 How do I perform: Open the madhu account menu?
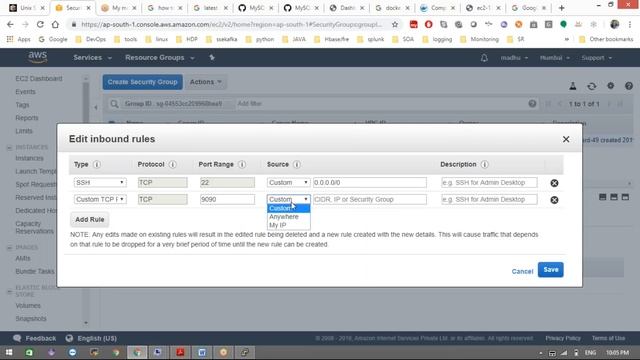click(514, 58)
